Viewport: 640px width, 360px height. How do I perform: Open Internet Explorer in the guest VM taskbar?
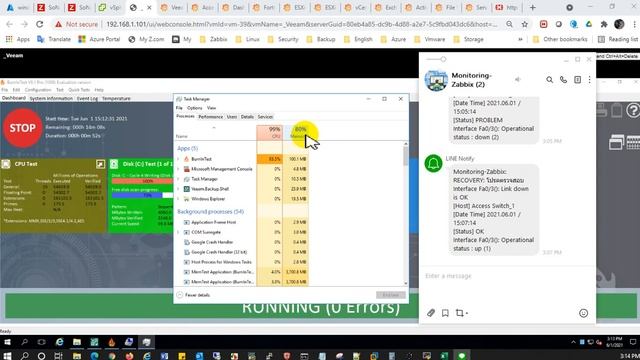(x=60, y=342)
